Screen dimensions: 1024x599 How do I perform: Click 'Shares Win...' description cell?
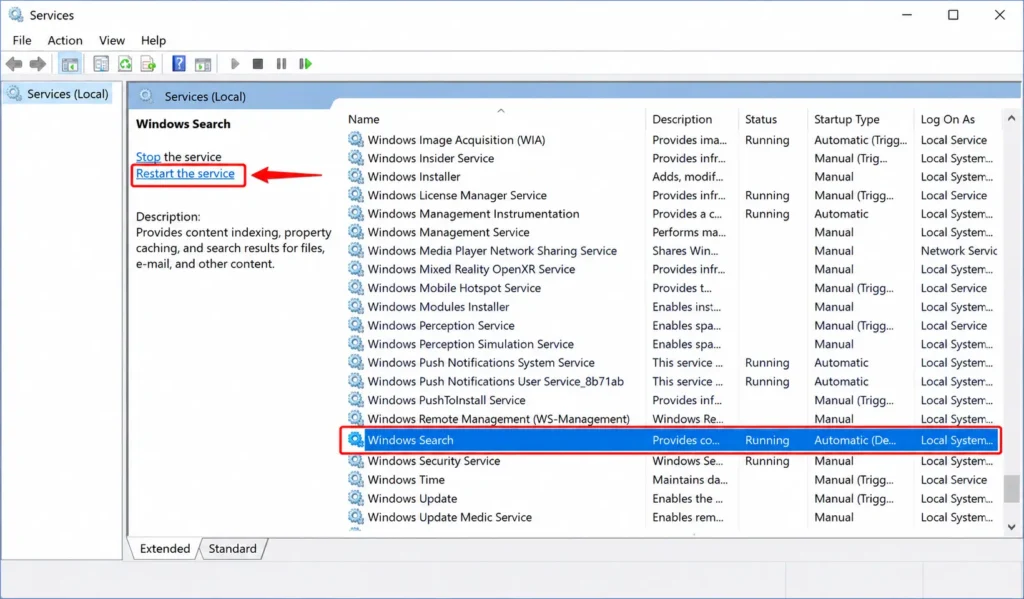coord(684,251)
